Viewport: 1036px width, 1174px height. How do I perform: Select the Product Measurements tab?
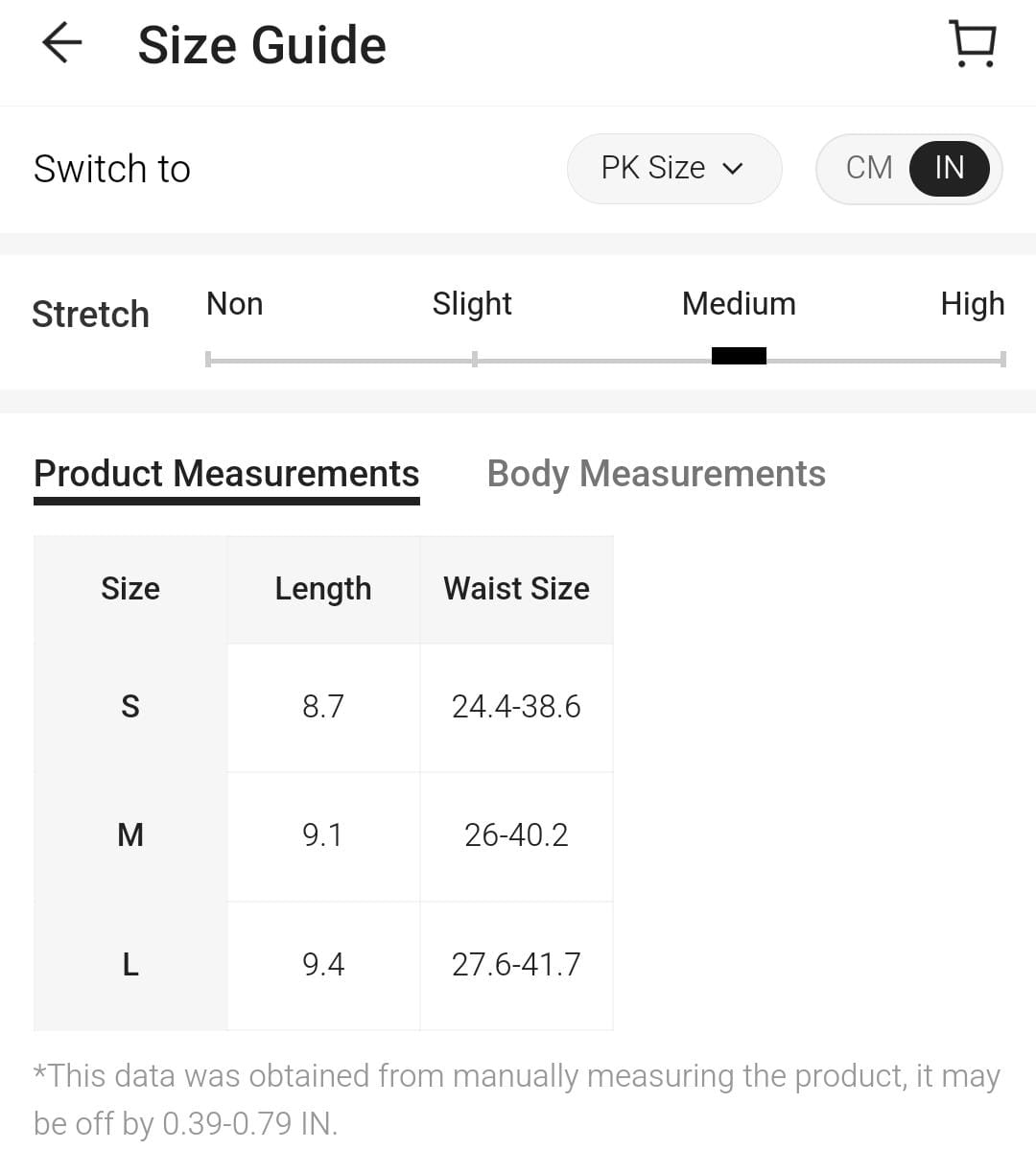tap(226, 474)
